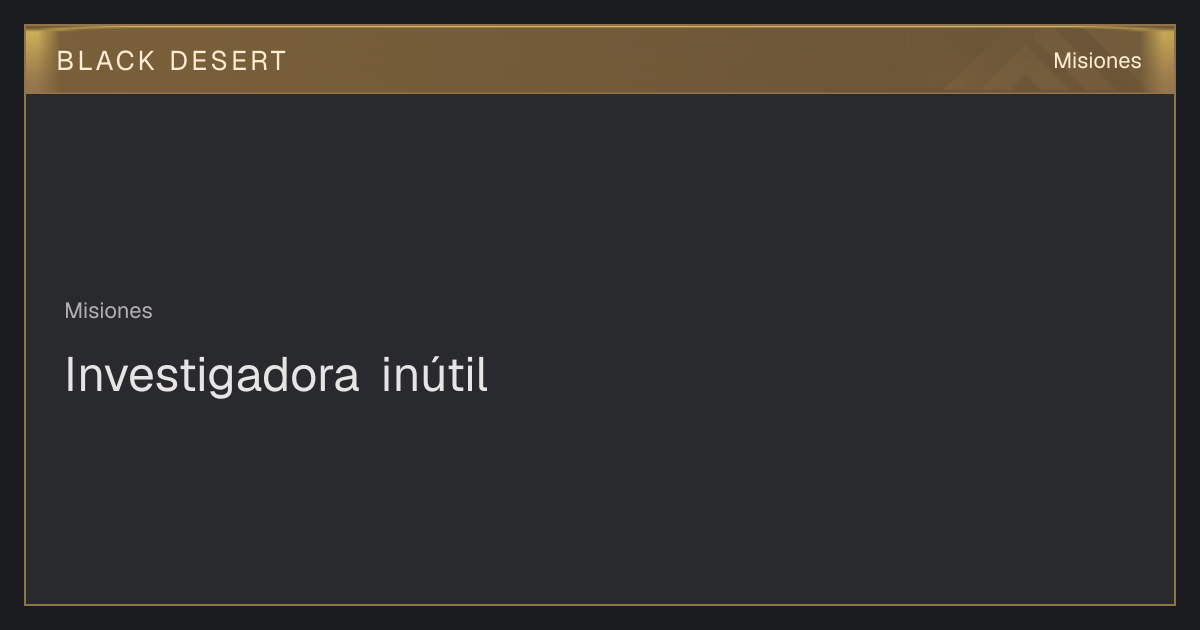Click the letter M of the header Misiones
The height and width of the screenshot is (630, 1200).
coord(1062,61)
